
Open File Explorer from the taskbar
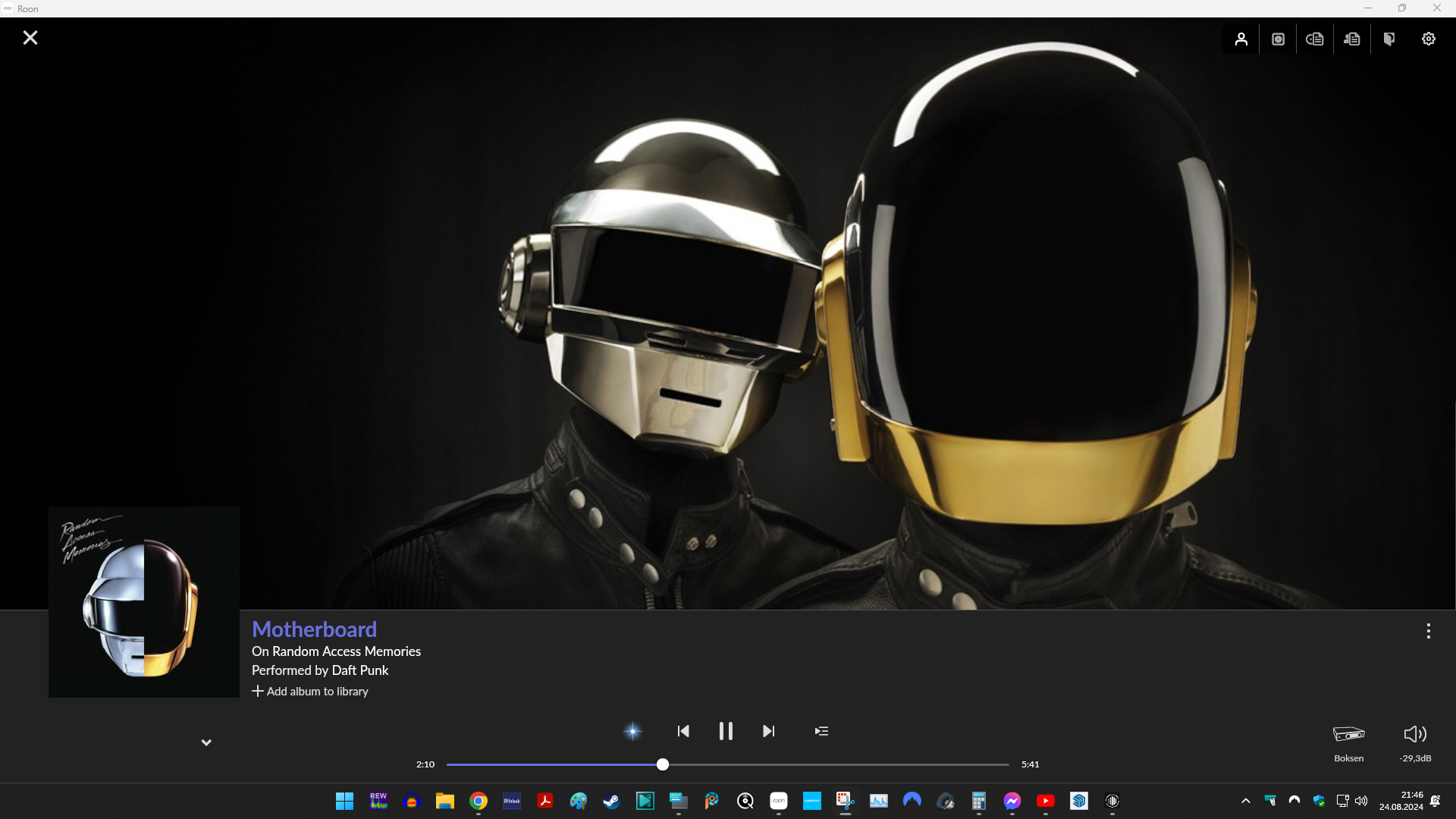pyautogui.click(x=445, y=801)
